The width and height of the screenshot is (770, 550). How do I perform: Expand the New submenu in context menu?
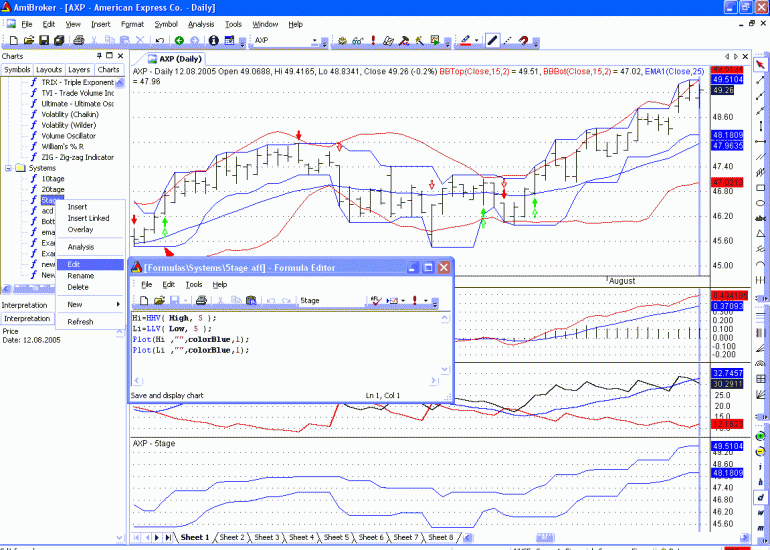pos(118,304)
